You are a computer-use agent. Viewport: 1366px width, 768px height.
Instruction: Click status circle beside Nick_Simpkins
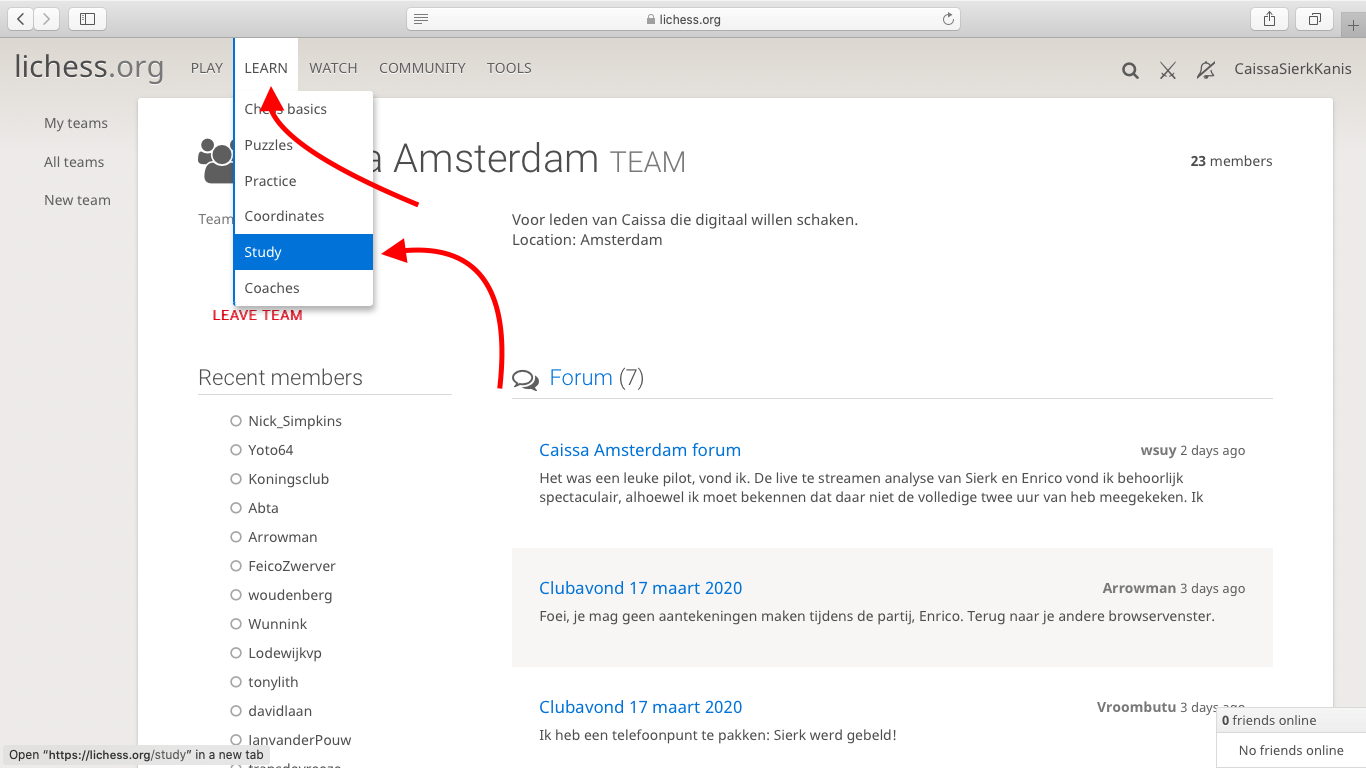point(236,421)
